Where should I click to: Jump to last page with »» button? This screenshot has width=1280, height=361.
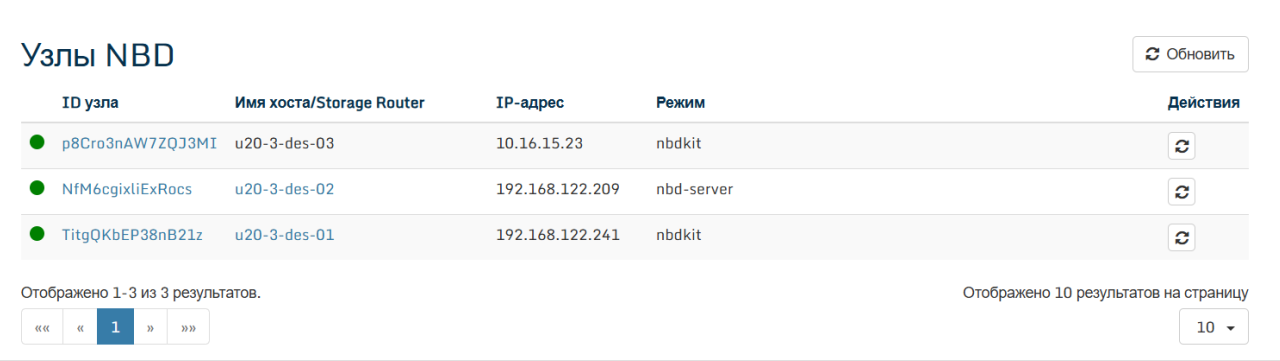click(x=189, y=327)
